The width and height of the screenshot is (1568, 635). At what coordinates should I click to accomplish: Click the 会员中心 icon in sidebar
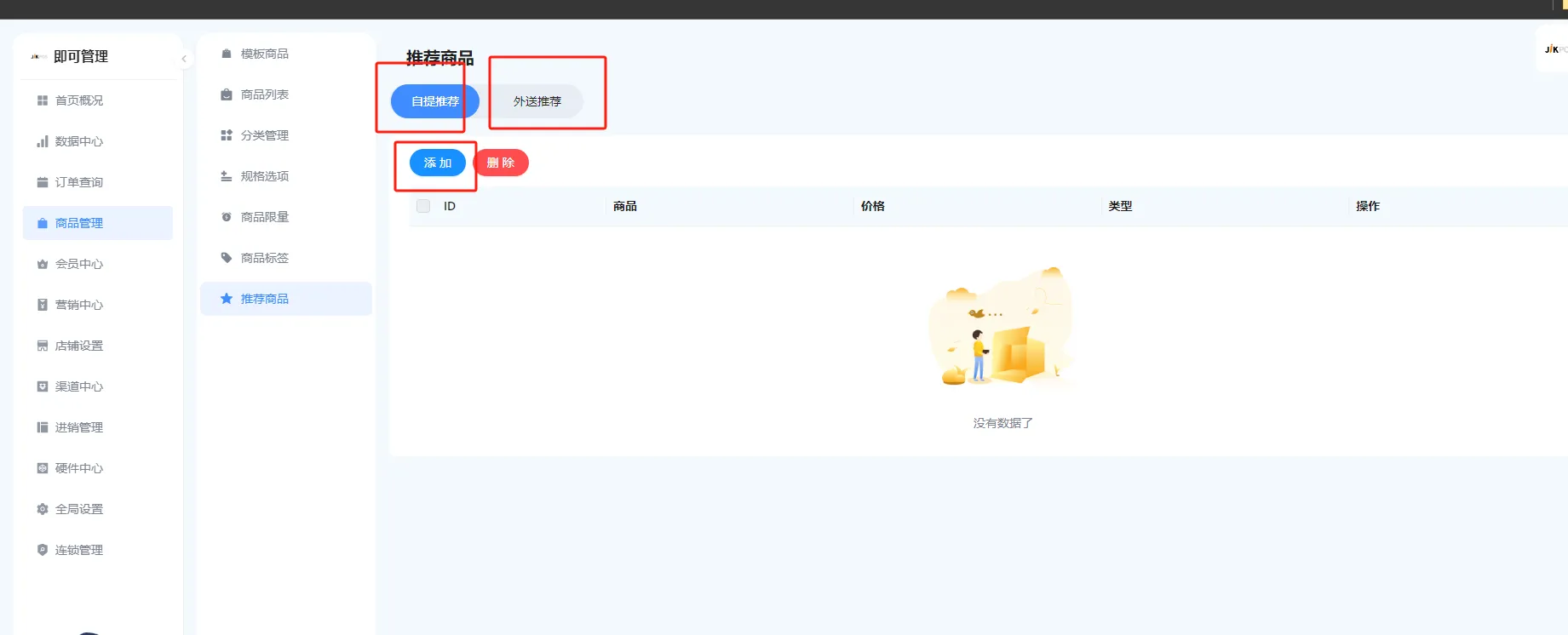43,264
